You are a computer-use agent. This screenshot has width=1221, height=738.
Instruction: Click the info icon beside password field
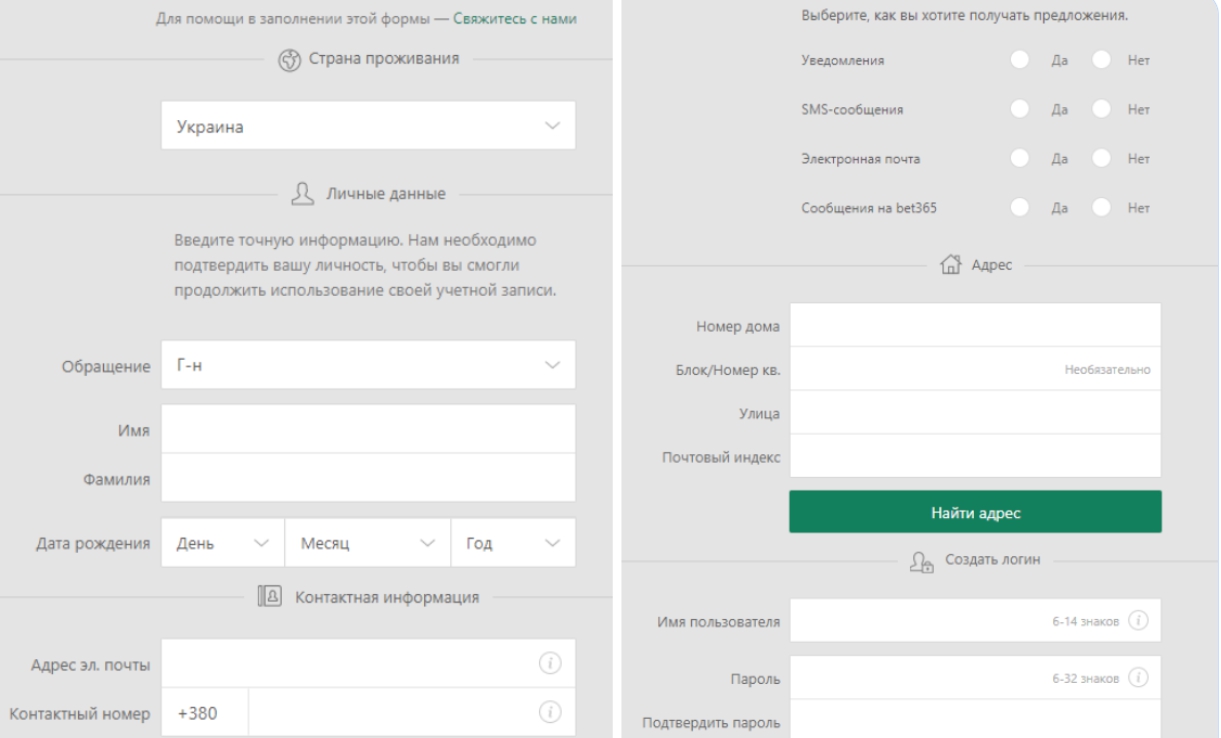click(x=1136, y=677)
